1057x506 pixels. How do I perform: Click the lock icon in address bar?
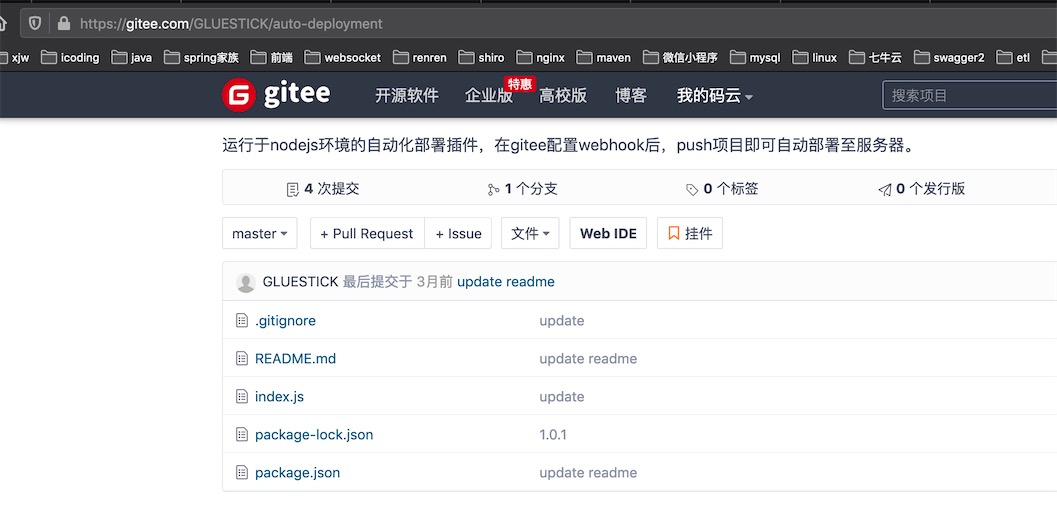65,23
